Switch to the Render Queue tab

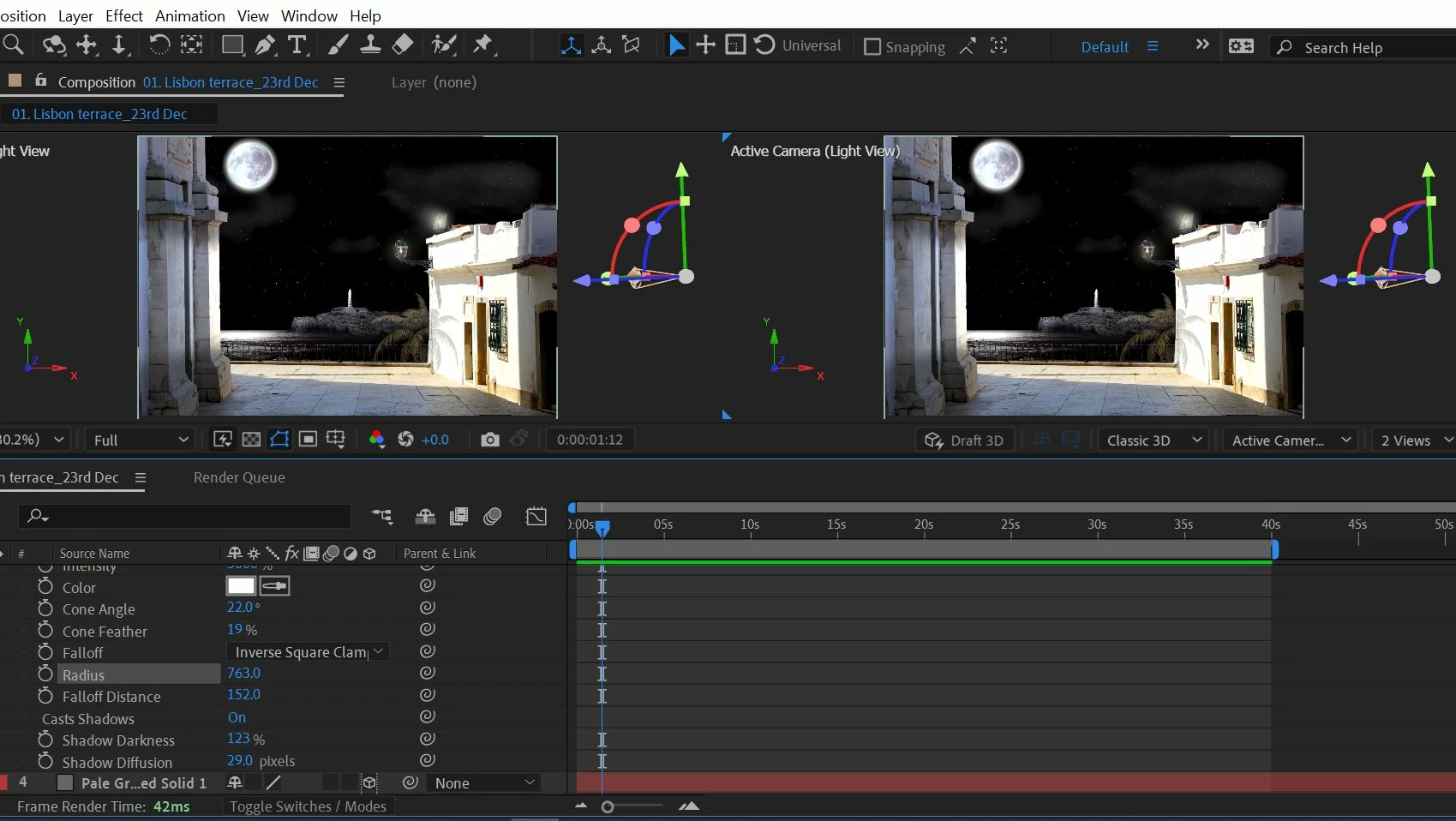(x=239, y=477)
